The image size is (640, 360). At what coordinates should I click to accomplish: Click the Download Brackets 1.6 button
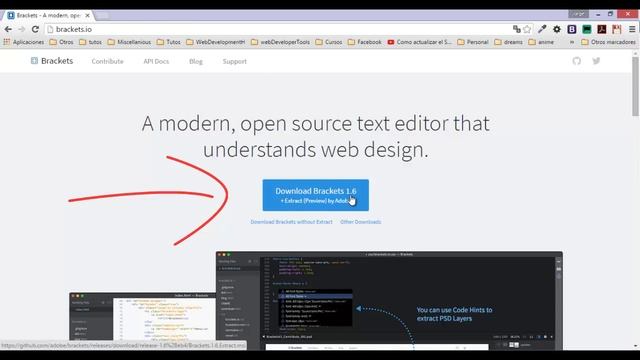coord(316,195)
